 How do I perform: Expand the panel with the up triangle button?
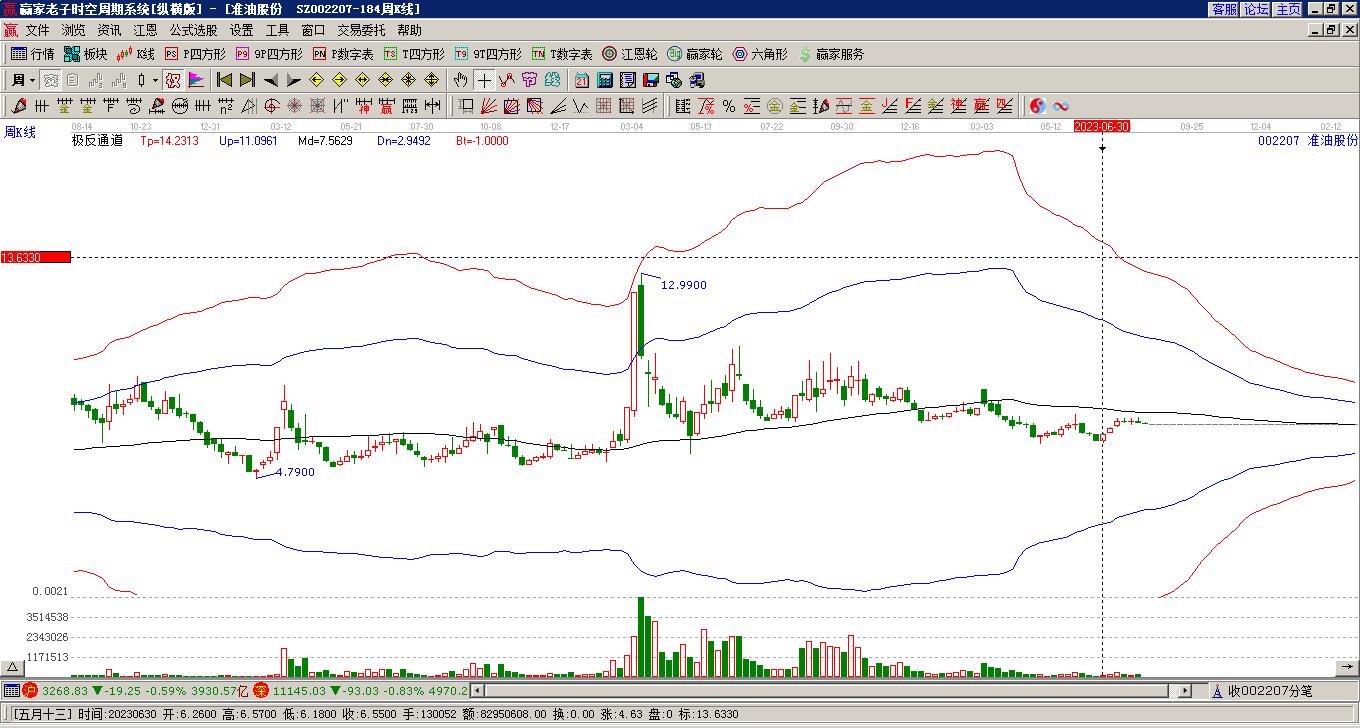coord(12,668)
